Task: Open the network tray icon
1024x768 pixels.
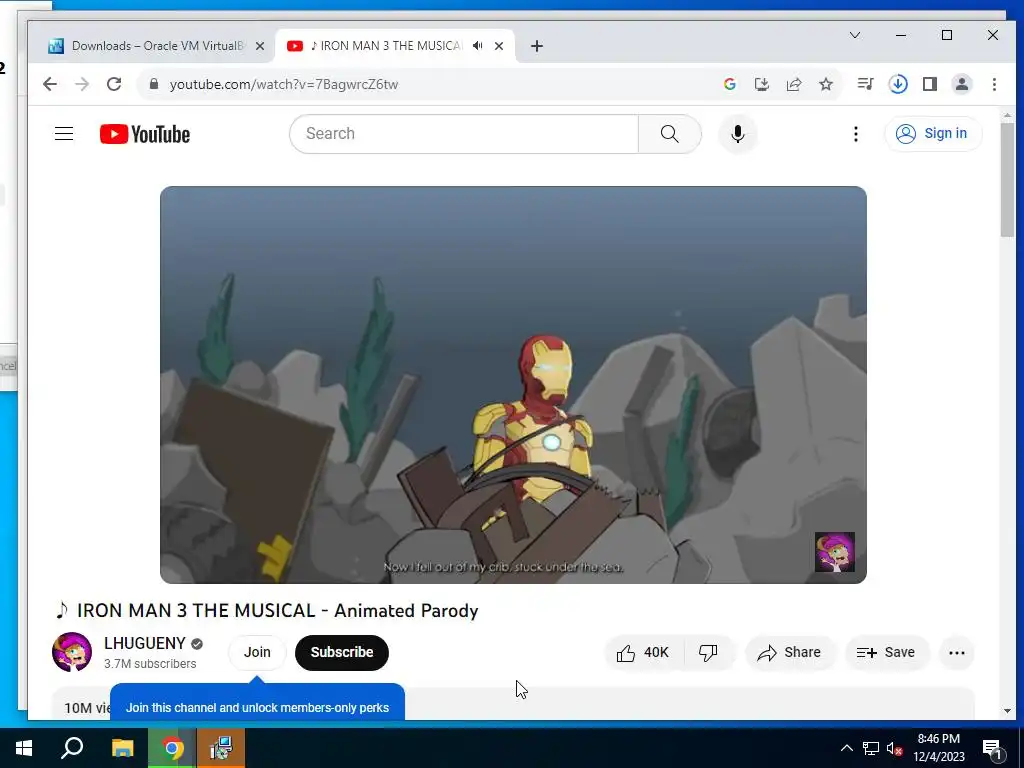Action: click(871, 748)
